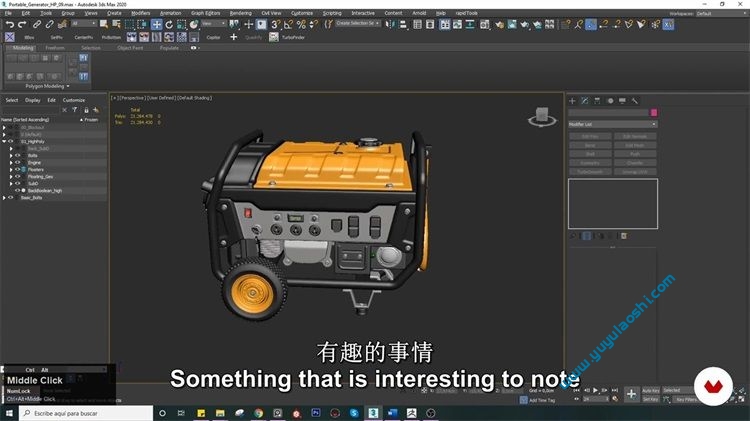
Task: Expand the Polygon Modeling panel arrow
Action: pyautogui.click(x=68, y=86)
